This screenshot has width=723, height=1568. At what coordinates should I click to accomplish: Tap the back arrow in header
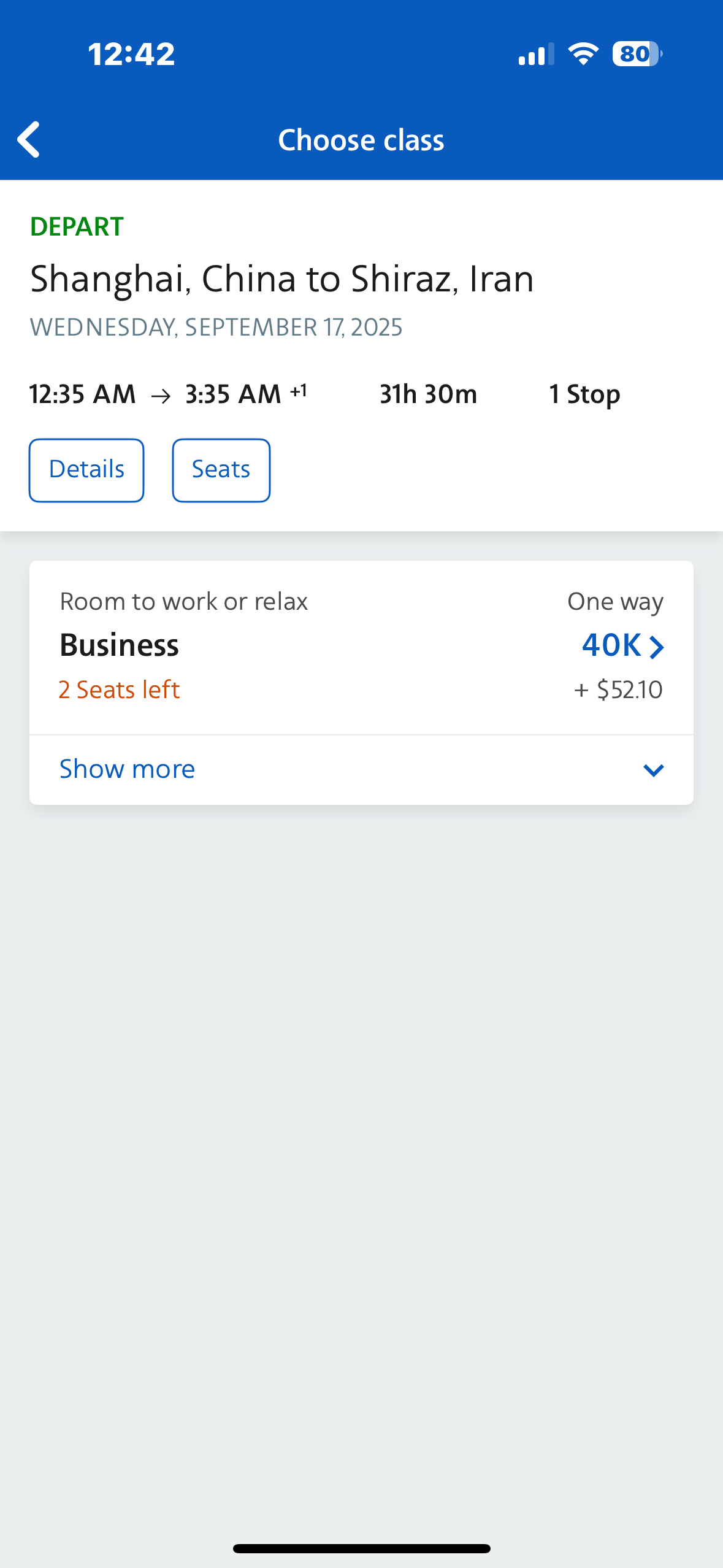pos(29,139)
